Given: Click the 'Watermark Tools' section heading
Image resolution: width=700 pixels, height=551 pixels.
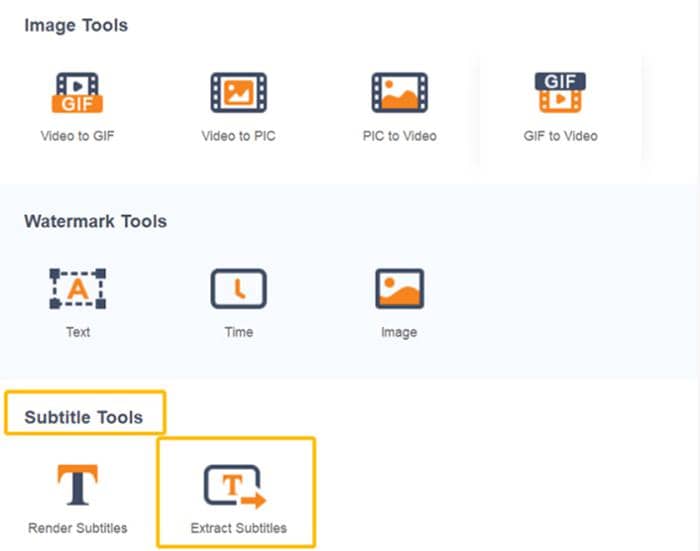Looking at the screenshot, I should [x=95, y=221].
